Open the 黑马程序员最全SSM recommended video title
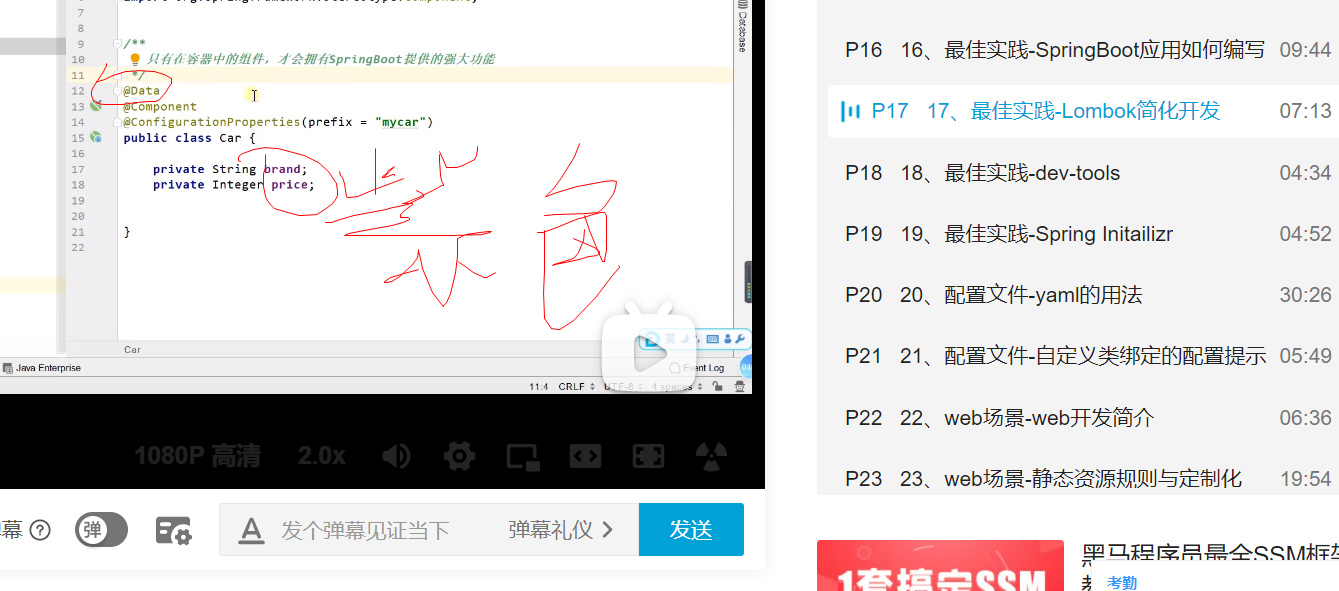 [x=1210, y=555]
